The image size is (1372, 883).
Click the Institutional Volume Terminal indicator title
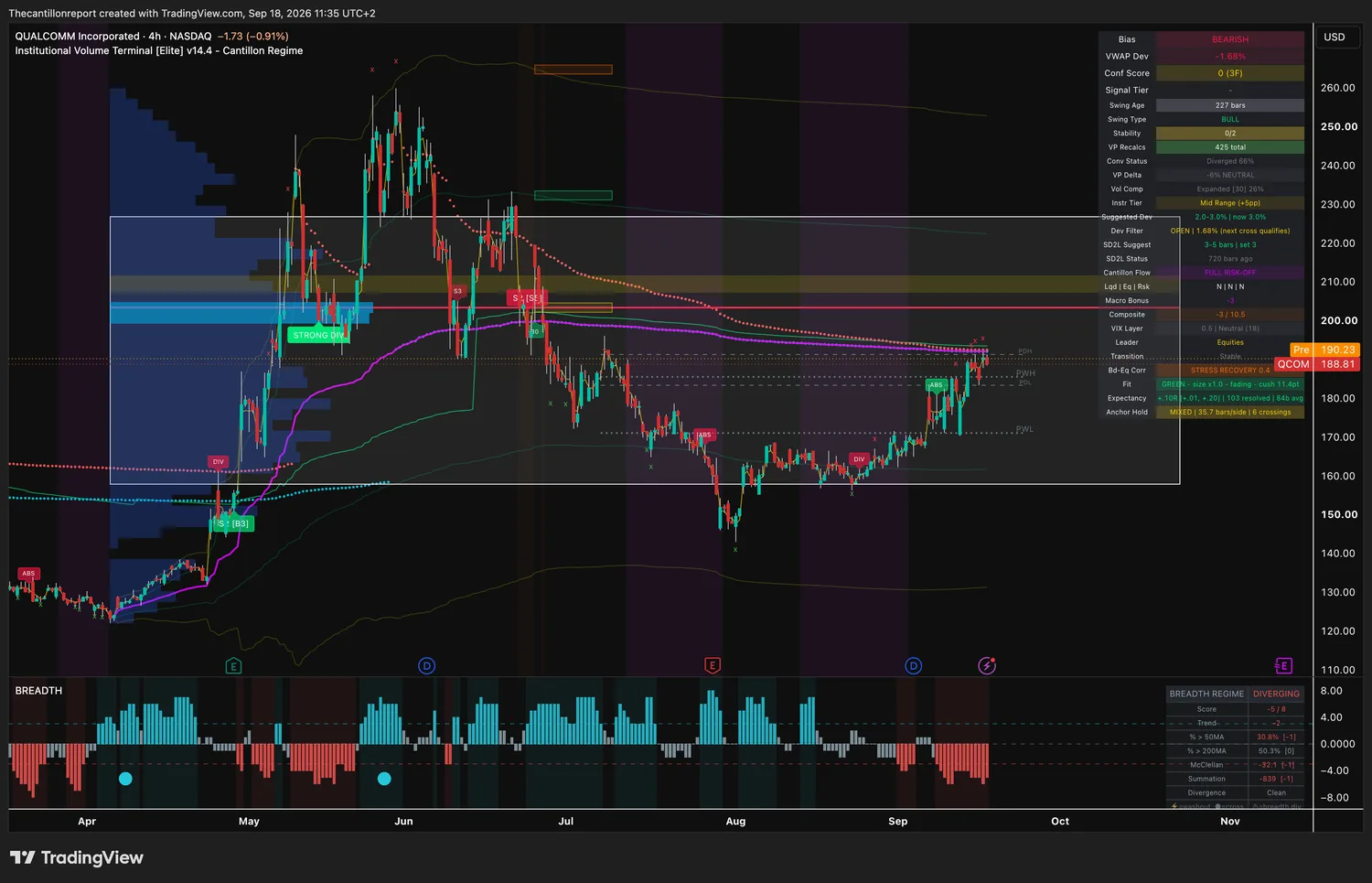[158, 50]
